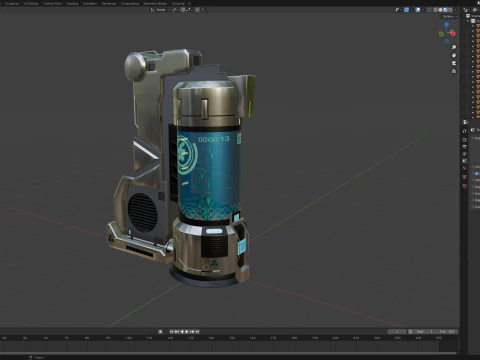Open the Scripting workspace tab

(178, 3)
